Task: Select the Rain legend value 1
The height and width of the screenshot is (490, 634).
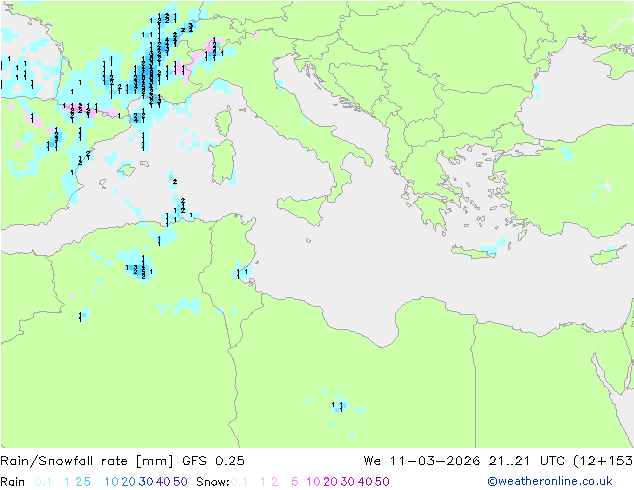Action: [67, 482]
